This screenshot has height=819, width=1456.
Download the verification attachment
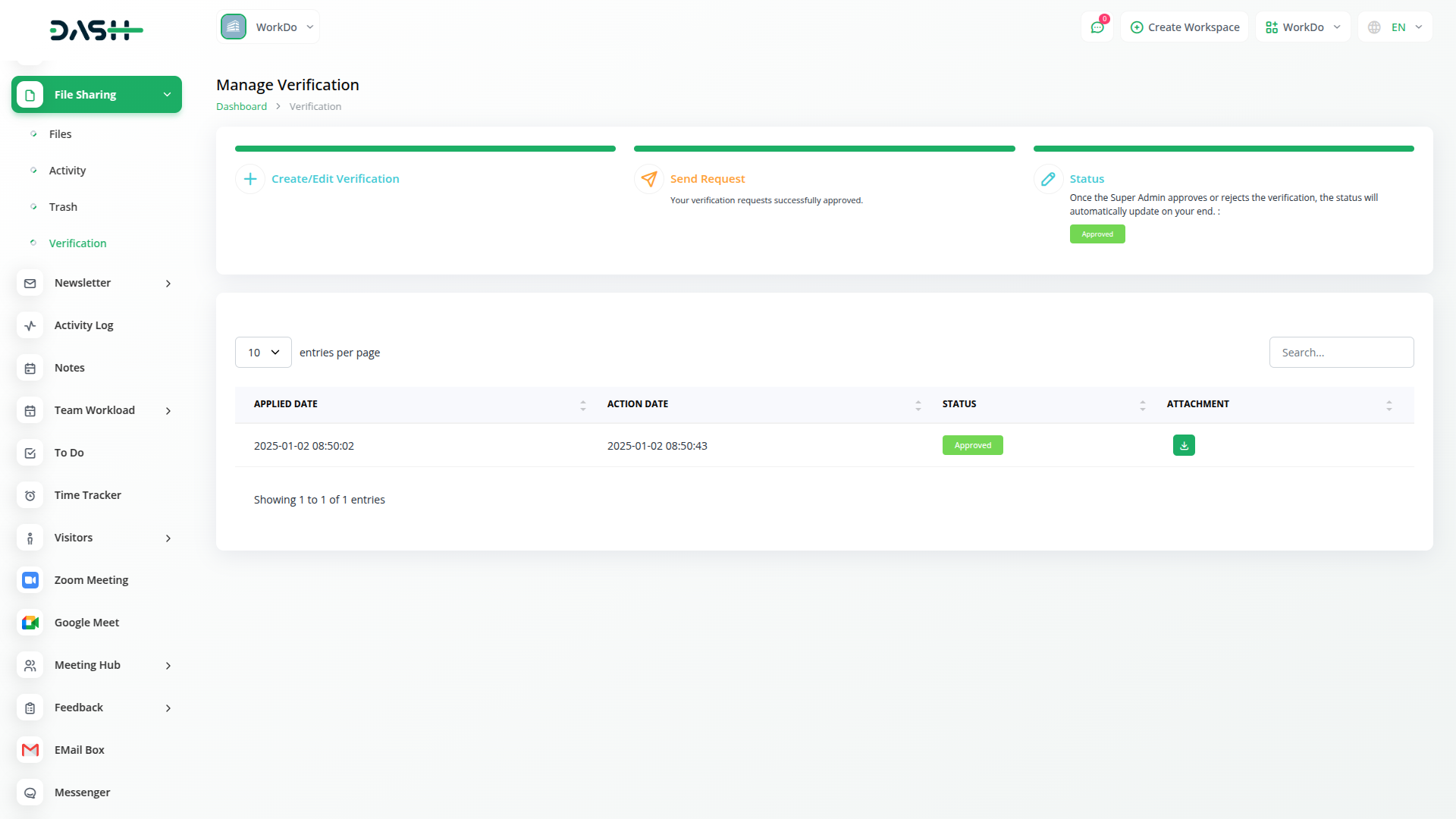(1184, 445)
